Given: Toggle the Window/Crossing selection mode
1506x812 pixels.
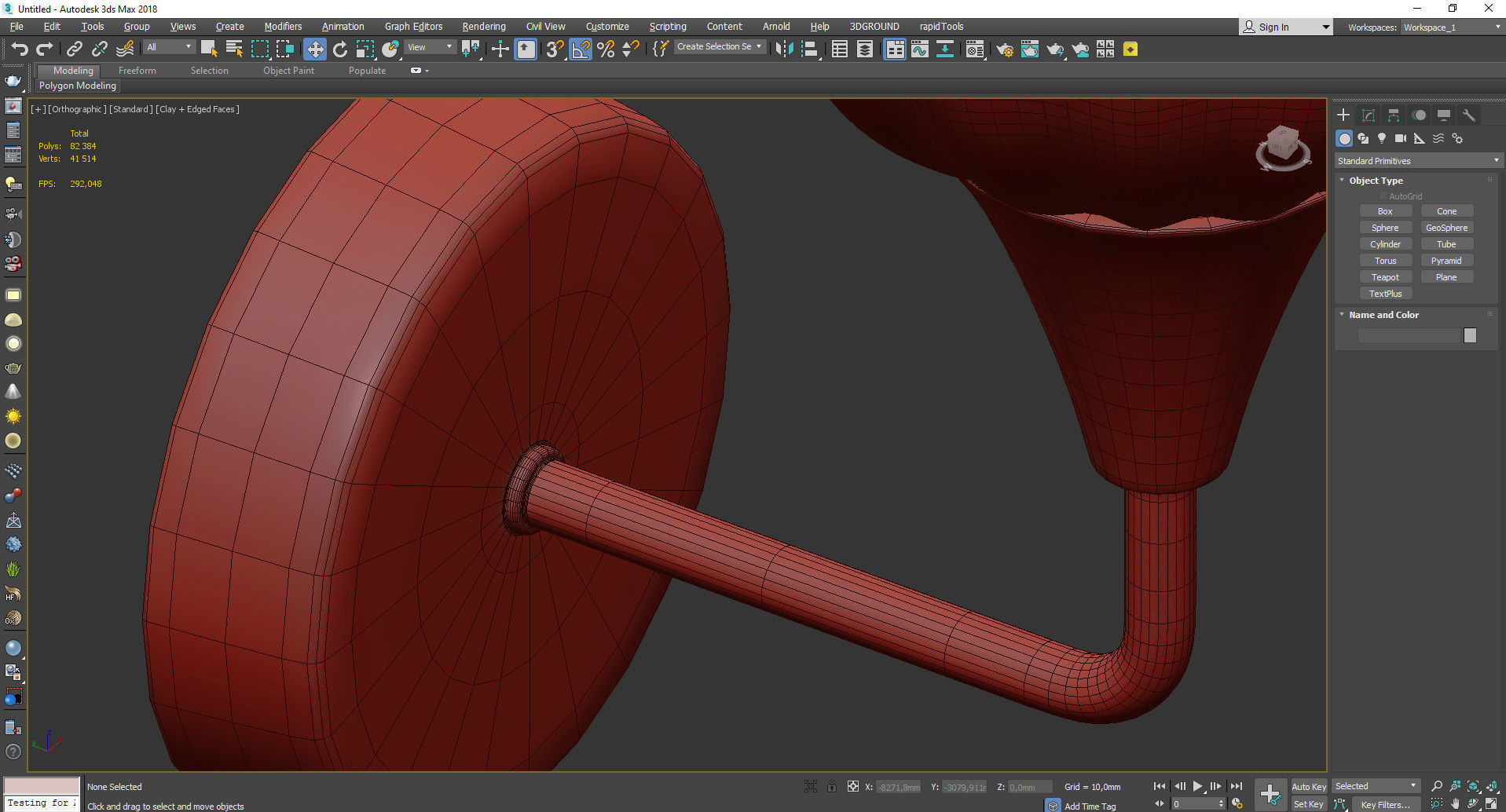Looking at the screenshot, I should point(285,49).
